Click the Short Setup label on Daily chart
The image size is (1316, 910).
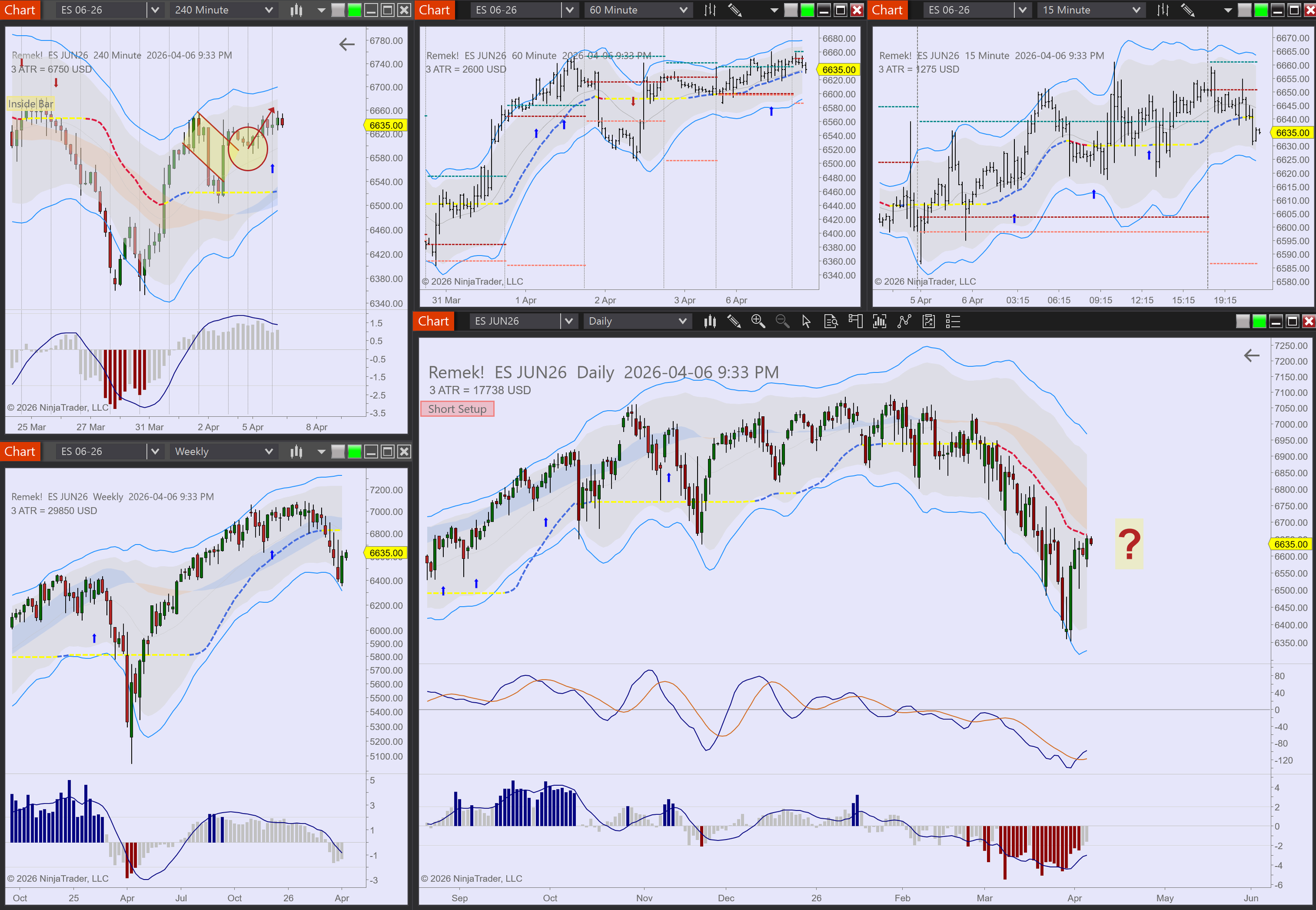(457, 409)
